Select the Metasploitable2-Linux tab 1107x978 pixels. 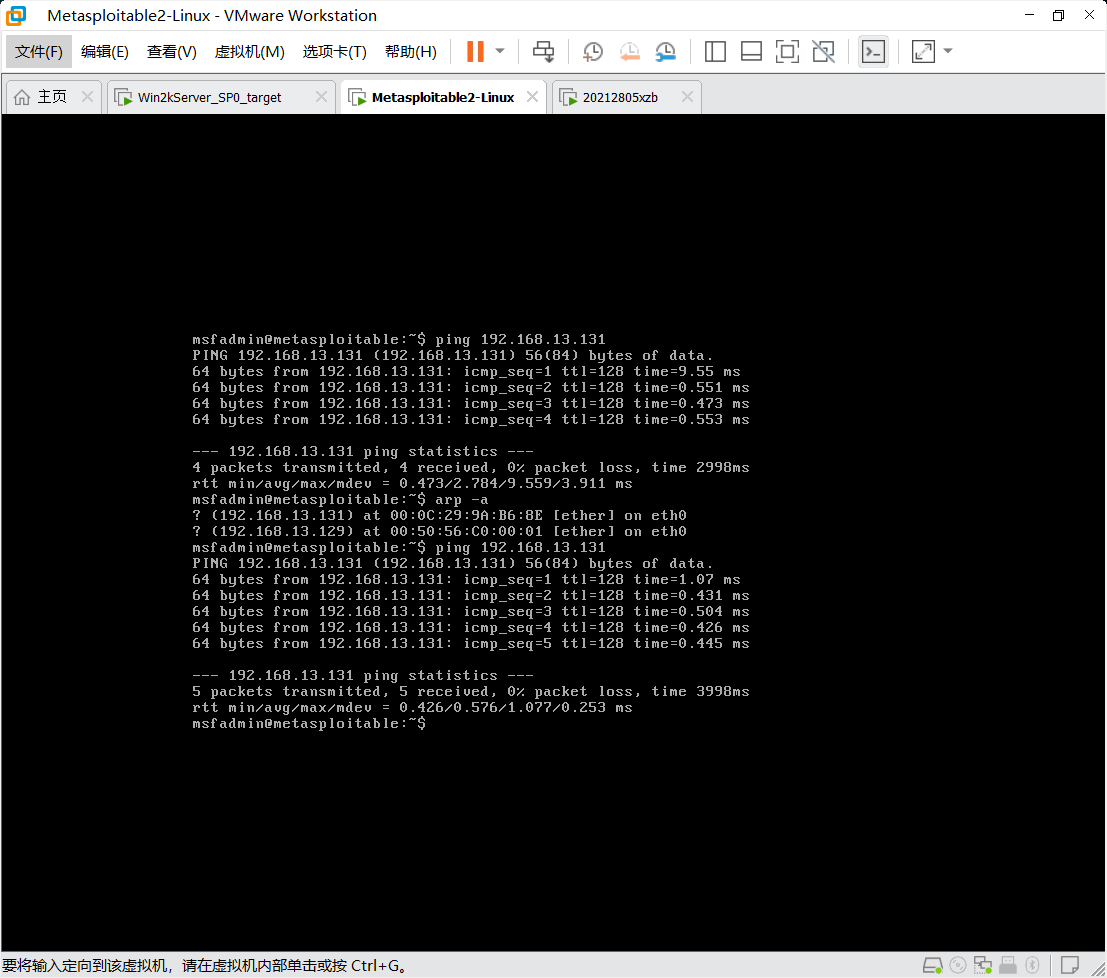(x=443, y=97)
